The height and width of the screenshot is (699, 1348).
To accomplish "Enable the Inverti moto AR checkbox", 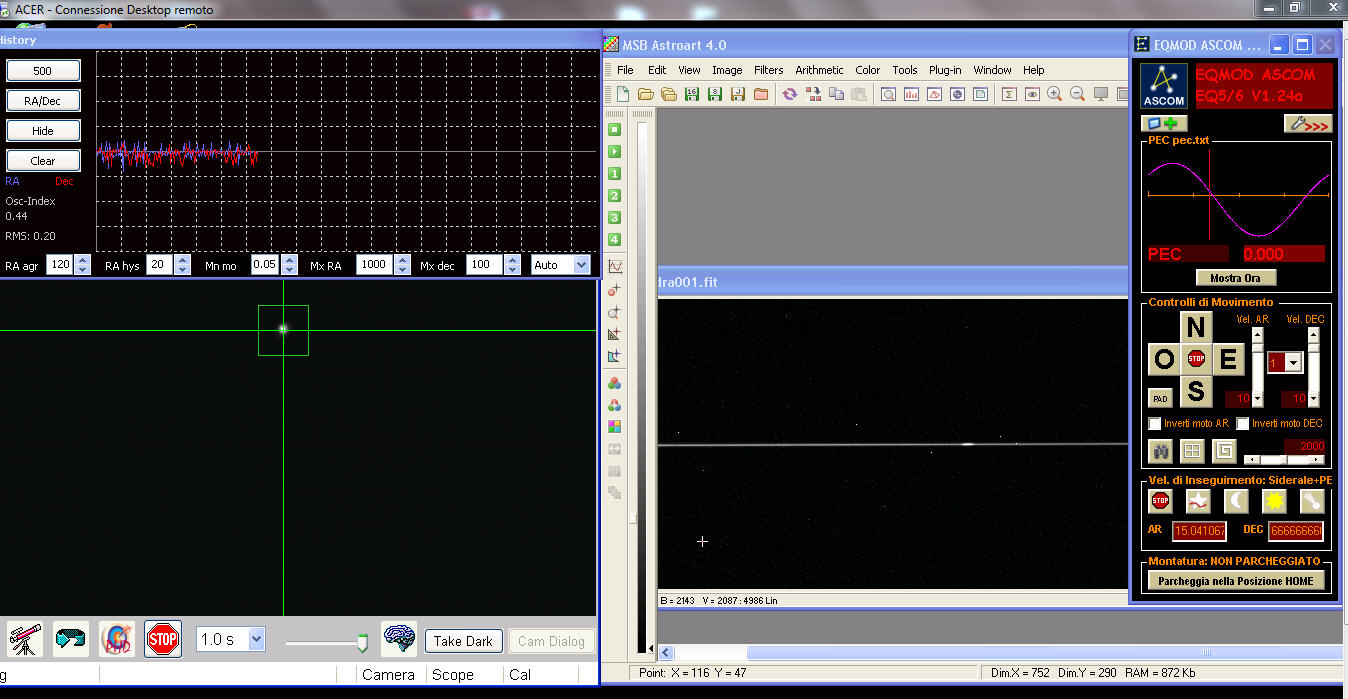I will (x=1155, y=424).
